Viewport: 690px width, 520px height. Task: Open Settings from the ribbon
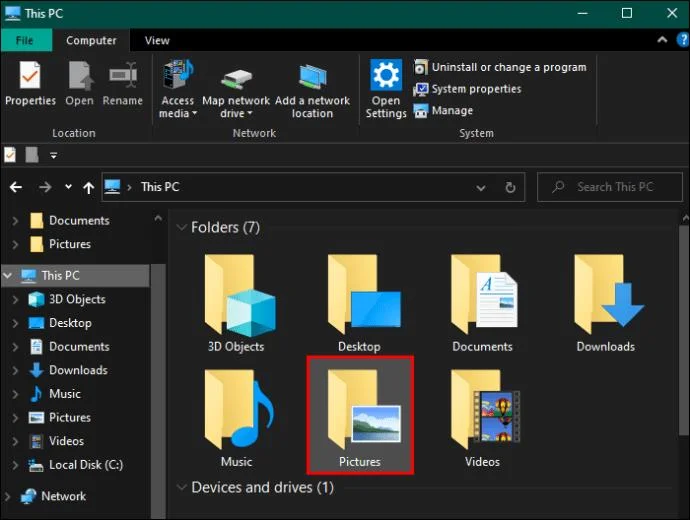click(386, 89)
